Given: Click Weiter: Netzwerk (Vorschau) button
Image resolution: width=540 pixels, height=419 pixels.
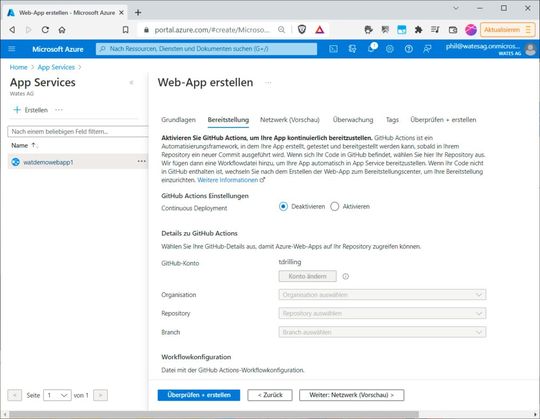Looking at the screenshot, I should tap(352, 395).
